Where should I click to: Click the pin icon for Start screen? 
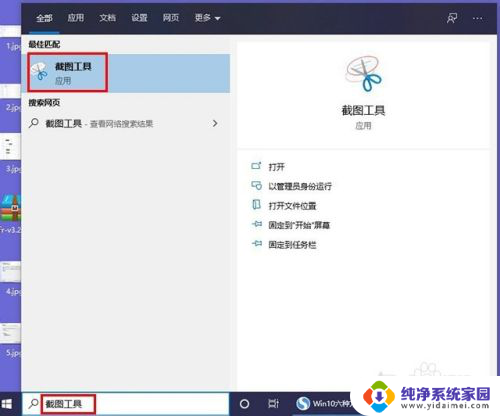point(257,224)
